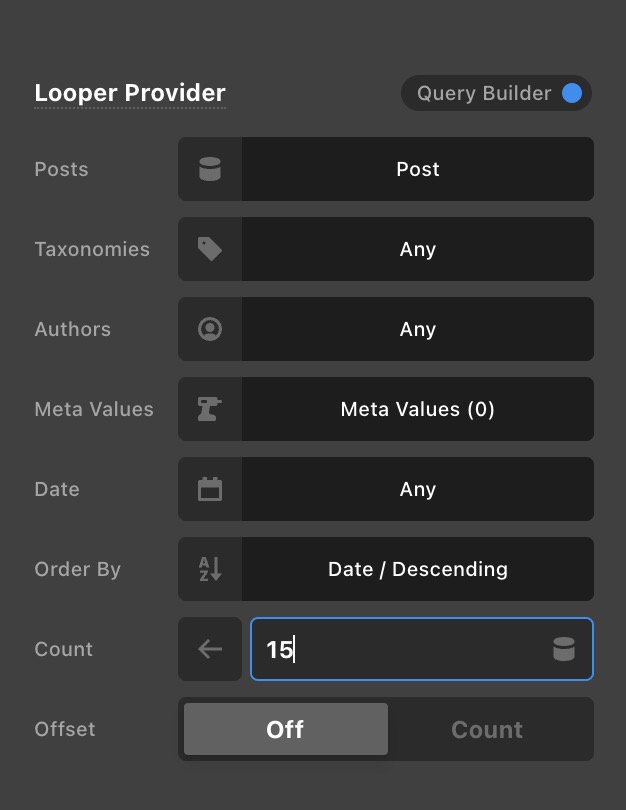Click the Posts database icon
This screenshot has width=626, height=810.
[210, 169]
